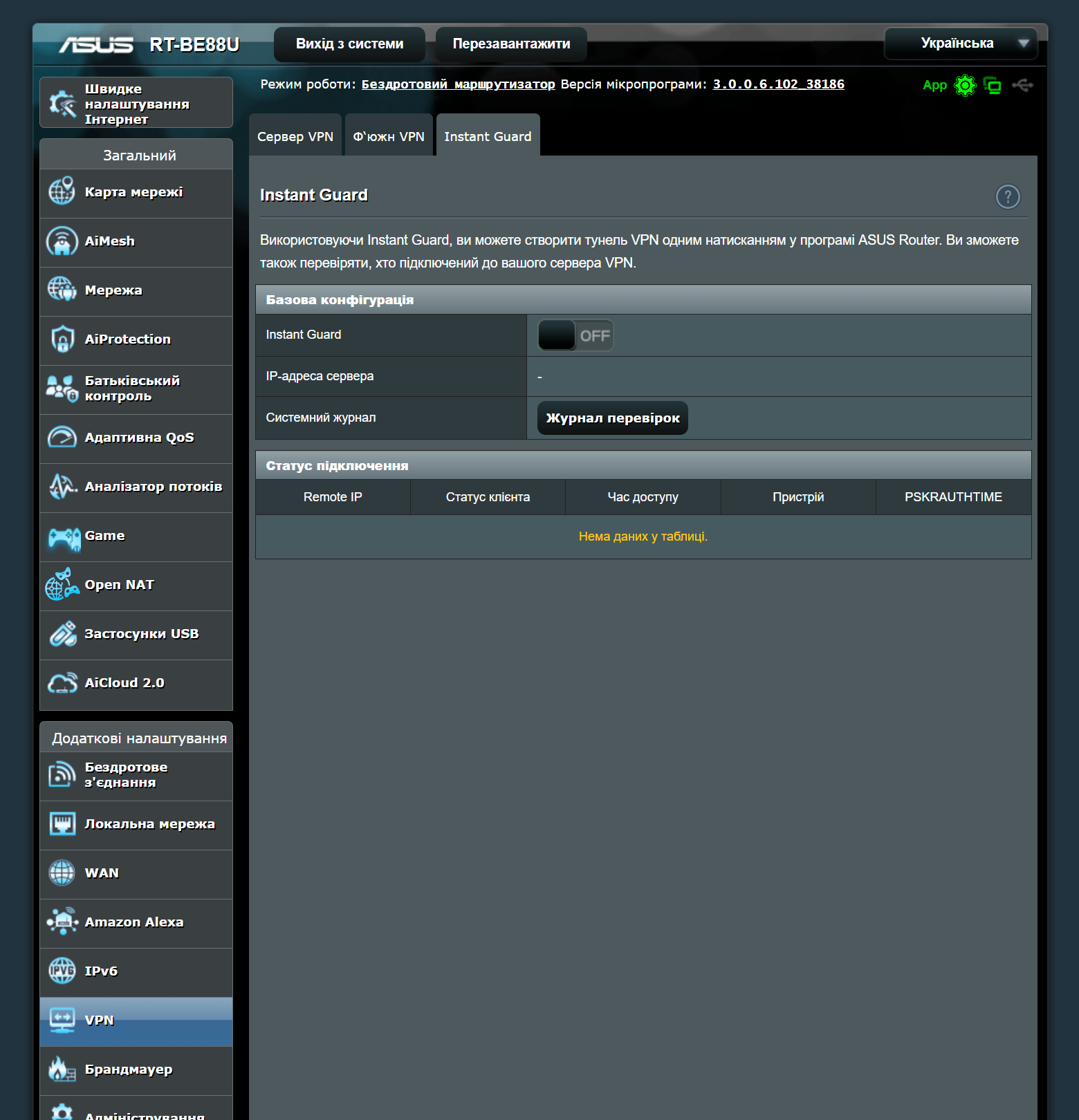
Task: Click the green network devices status icon
Action: [993, 85]
